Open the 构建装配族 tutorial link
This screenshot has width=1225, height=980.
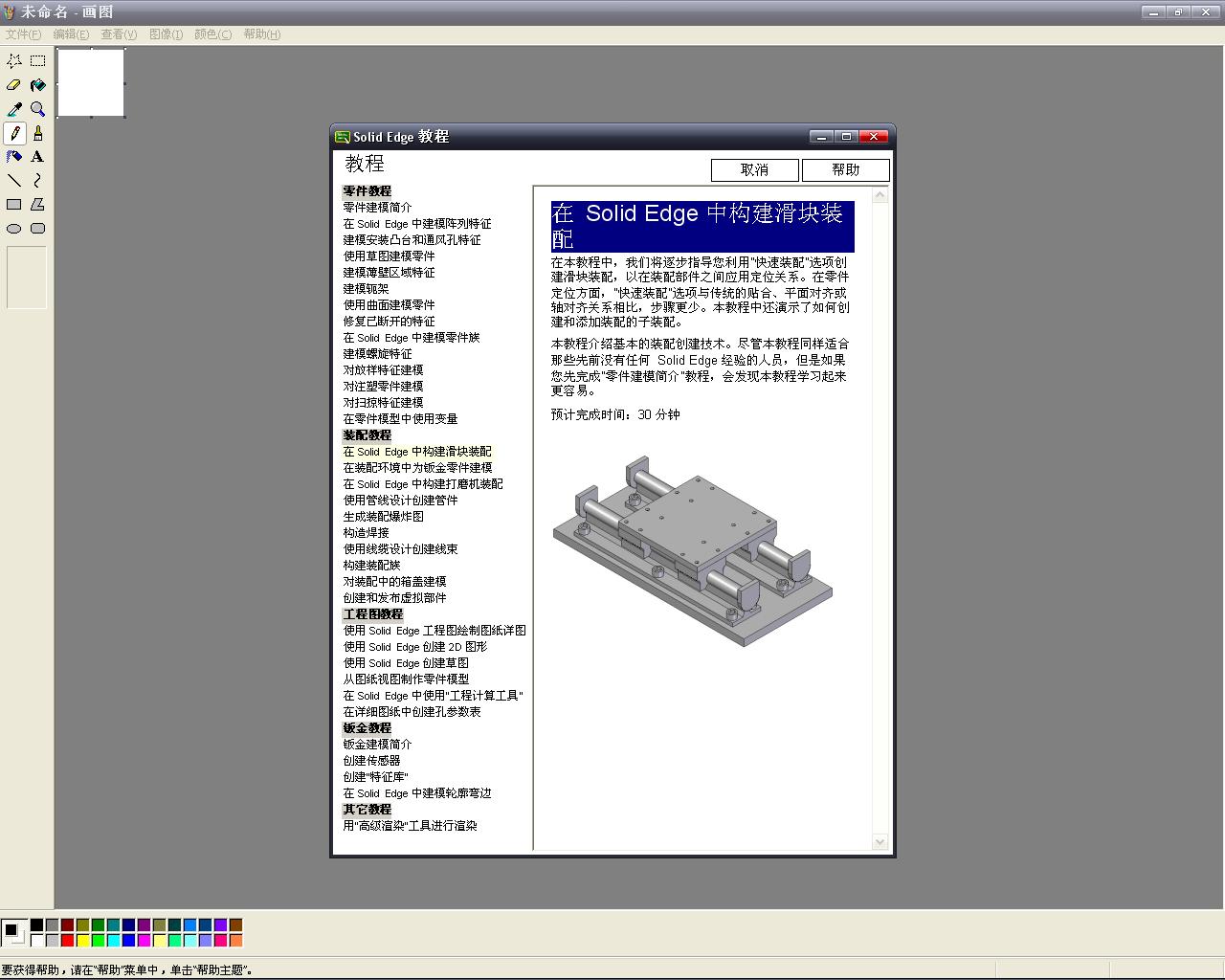(372, 566)
